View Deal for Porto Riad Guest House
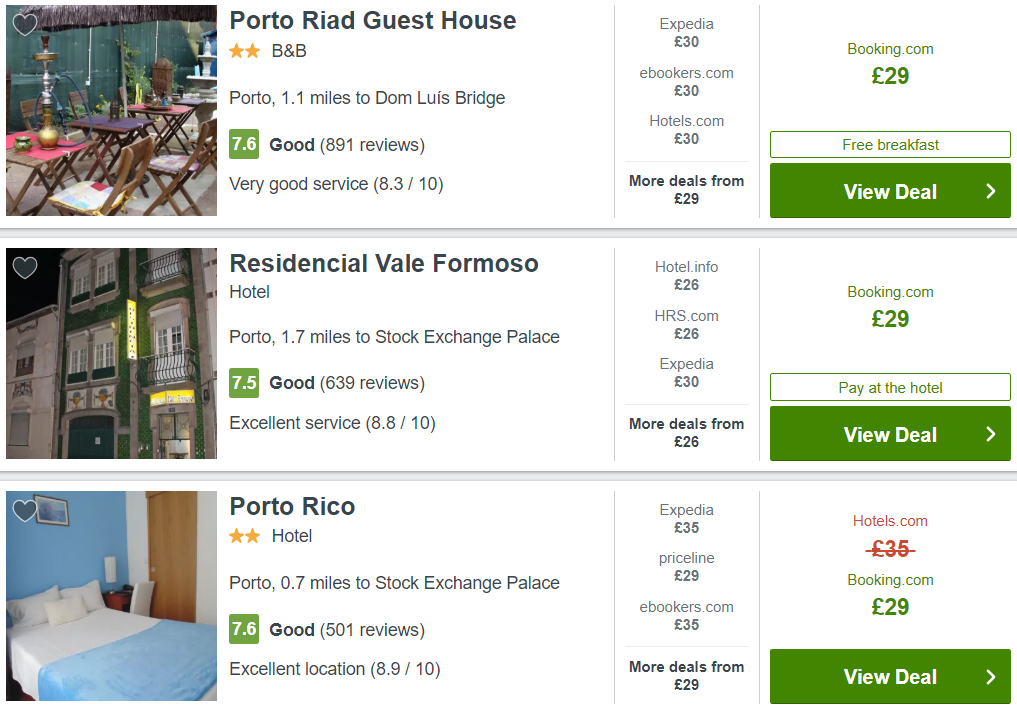Image resolution: width=1017 pixels, height=708 pixels. click(889, 191)
